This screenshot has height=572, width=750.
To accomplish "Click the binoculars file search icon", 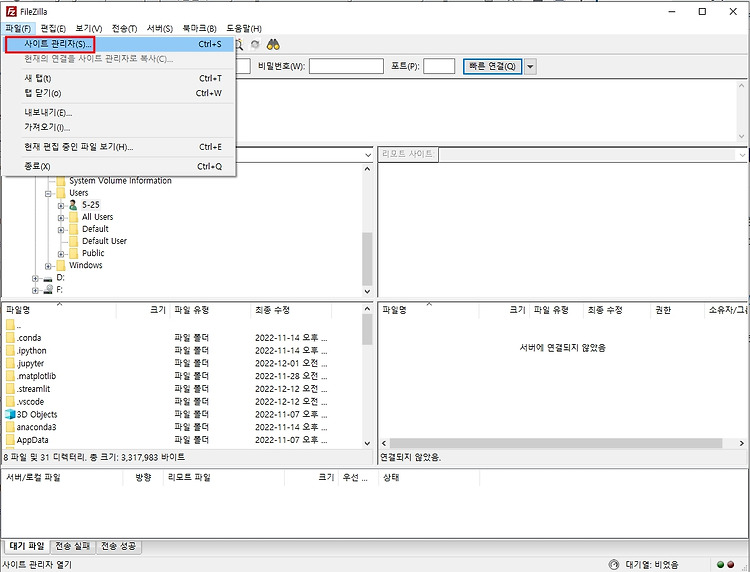I will pos(273,45).
